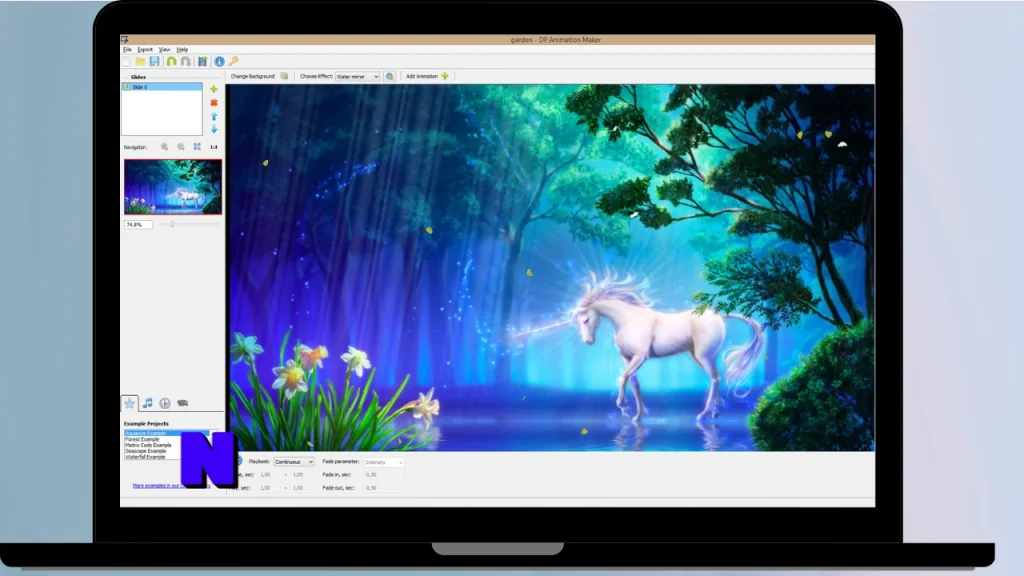Click the export animation film icon
The width and height of the screenshot is (1024, 576).
[202, 61]
